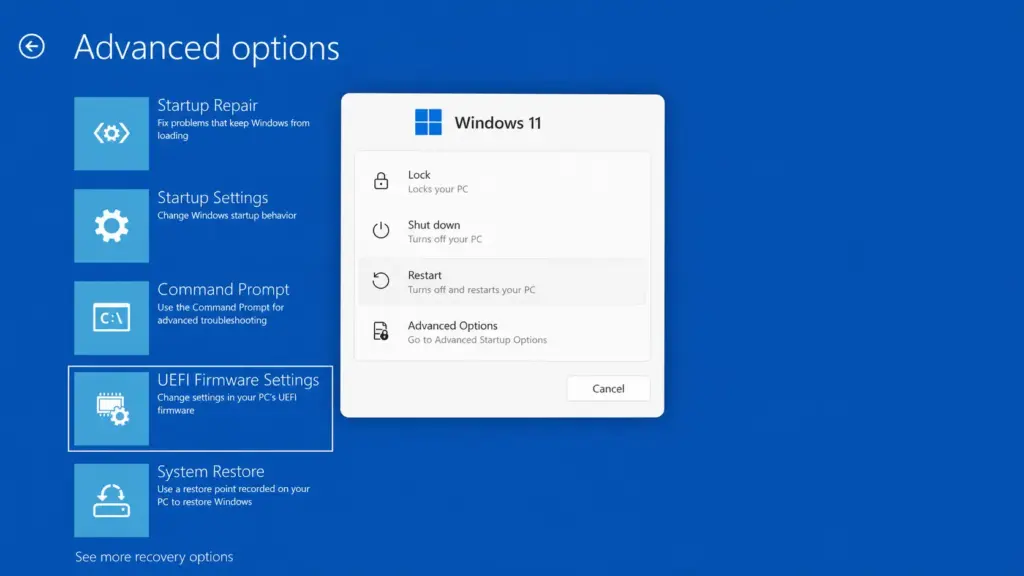Open See more recovery options link
Screen dimensions: 1024x576
(x=154, y=556)
